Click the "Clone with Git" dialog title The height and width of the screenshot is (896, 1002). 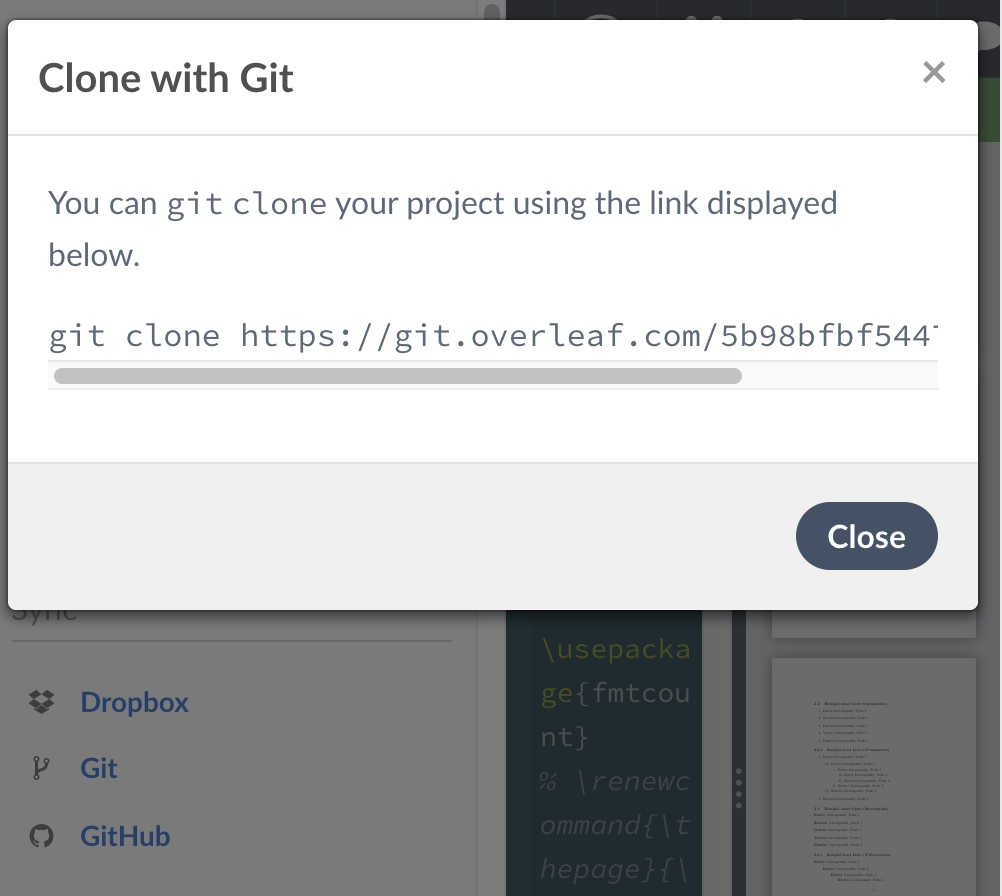point(166,77)
